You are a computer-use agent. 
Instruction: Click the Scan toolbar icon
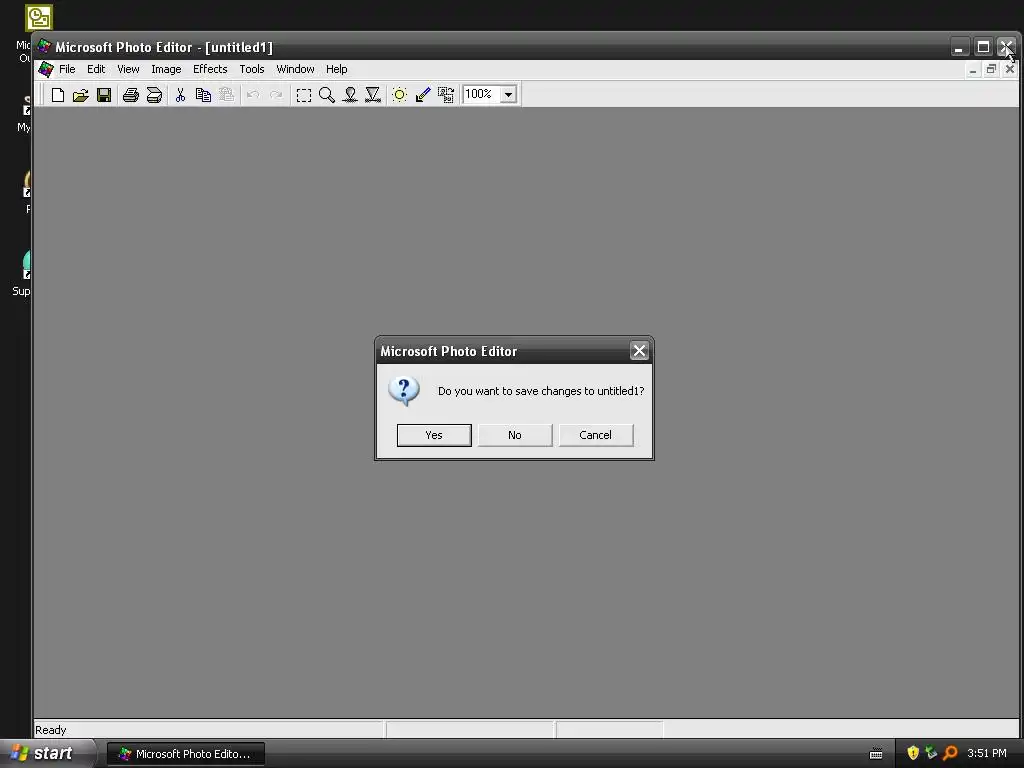coord(154,95)
